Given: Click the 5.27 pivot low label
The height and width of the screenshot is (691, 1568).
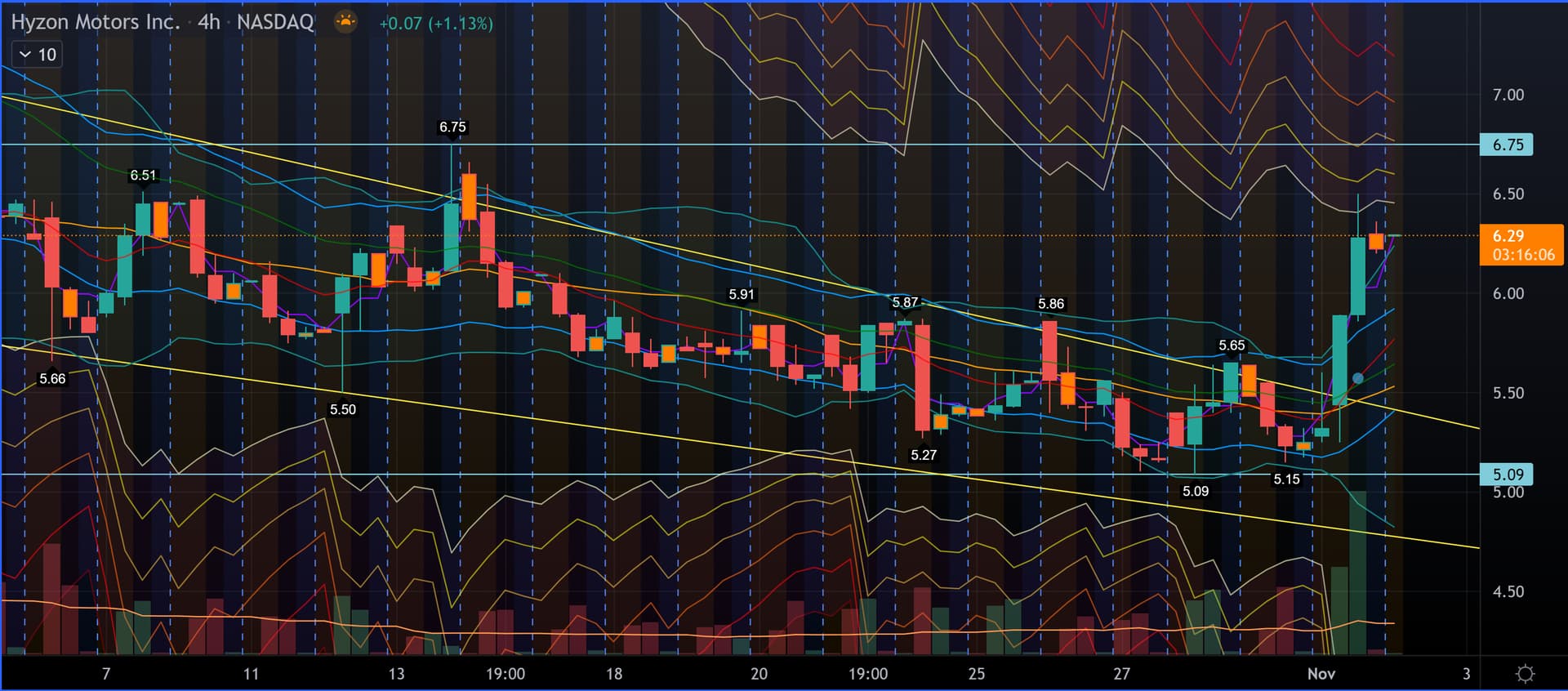Looking at the screenshot, I should point(924,455).
